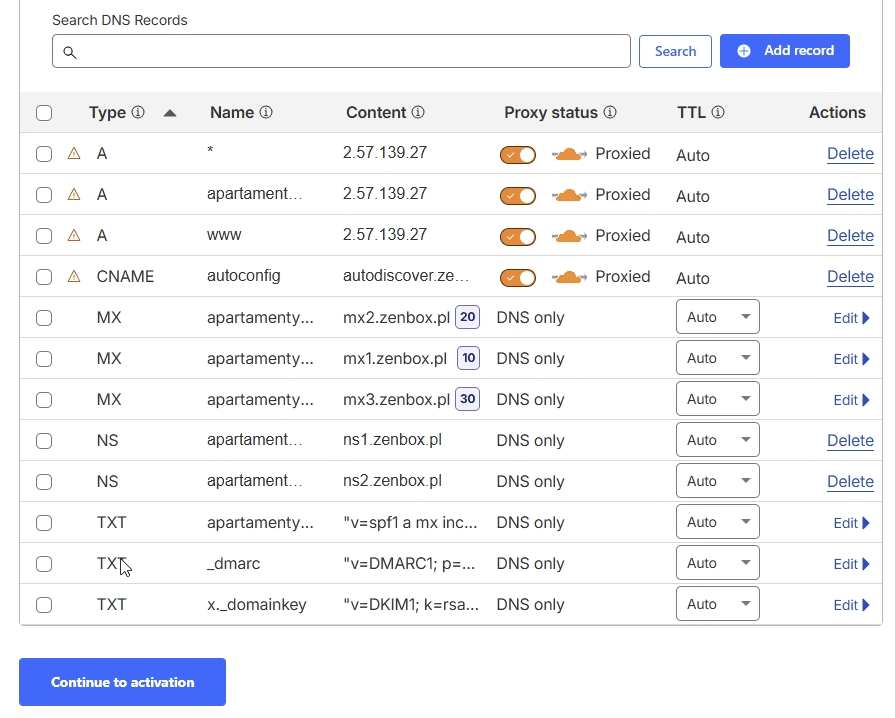Open TTL dropdown for mx1.zenbox.pl
Viewport: 895px width, 718px height.
pos(717,358)
